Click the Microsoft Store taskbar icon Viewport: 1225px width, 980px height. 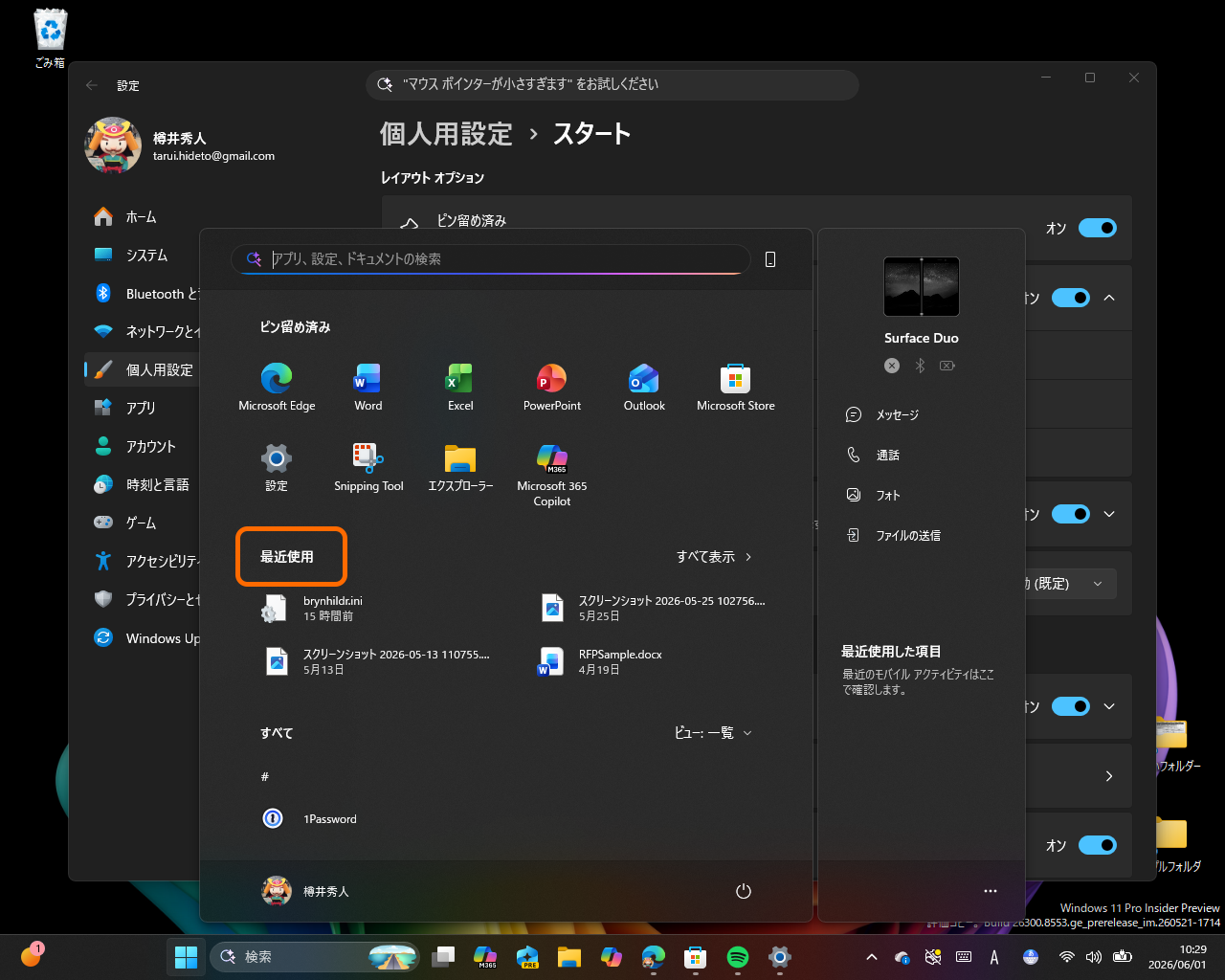696,956
